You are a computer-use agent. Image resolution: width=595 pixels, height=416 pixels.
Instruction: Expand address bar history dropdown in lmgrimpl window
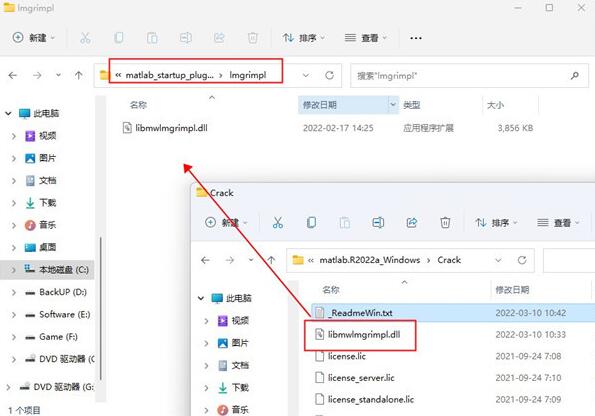coord(305,75)
